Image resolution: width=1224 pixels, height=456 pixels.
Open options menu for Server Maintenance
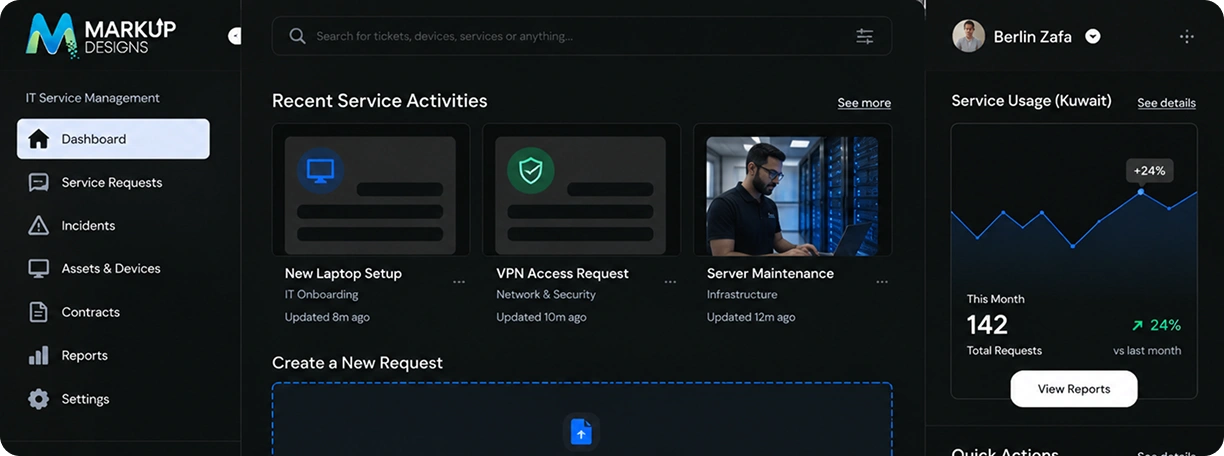[x=882, y=282]
